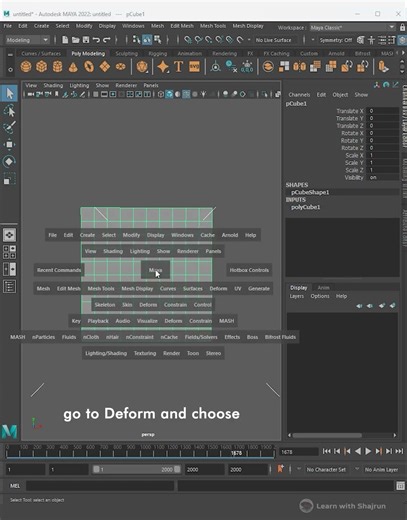Click the Maya M logo icon
Viewport: 407px width, 520px height.
point(9,431)
